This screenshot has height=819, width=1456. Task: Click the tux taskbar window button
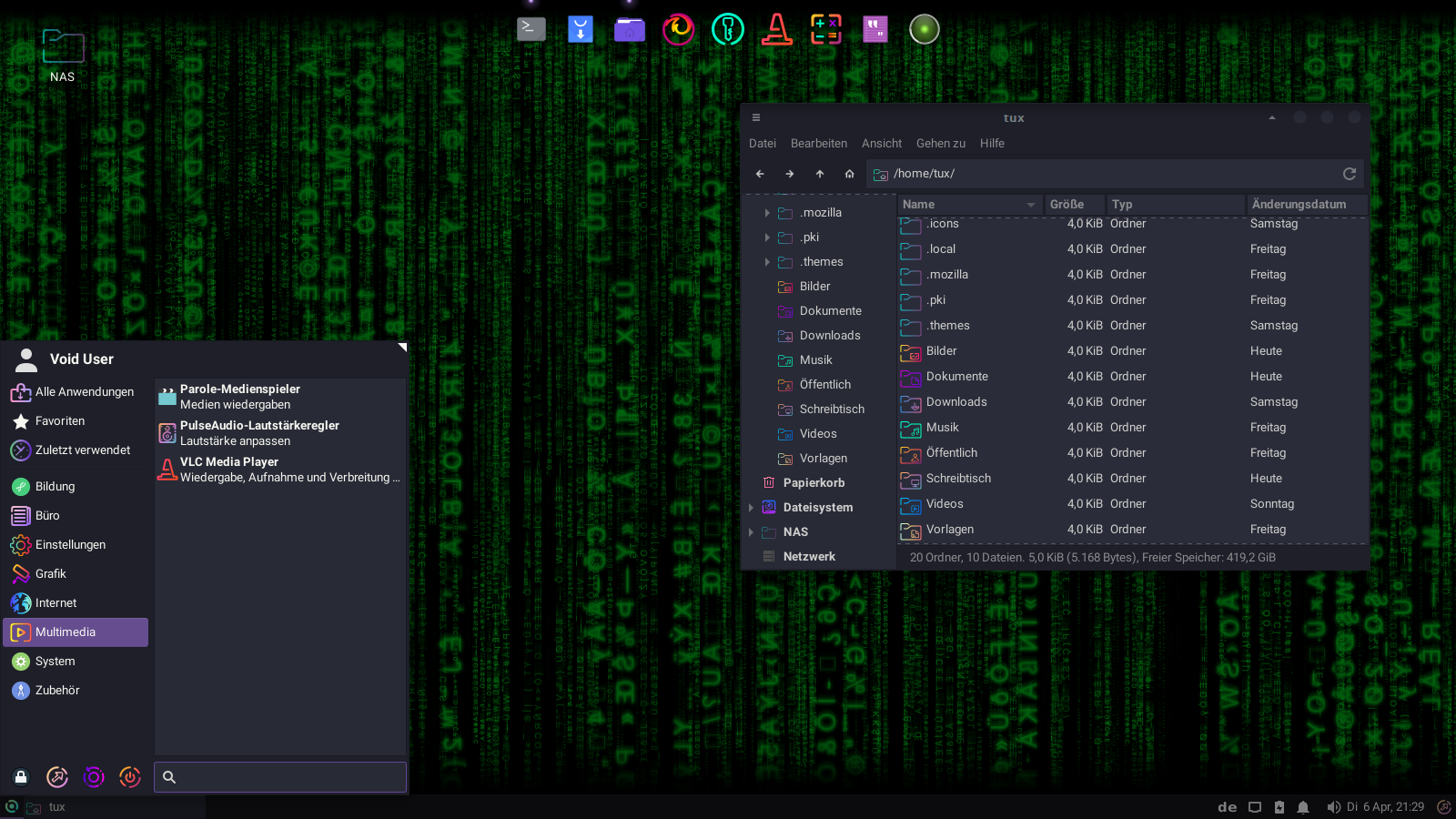click(114, 807)
